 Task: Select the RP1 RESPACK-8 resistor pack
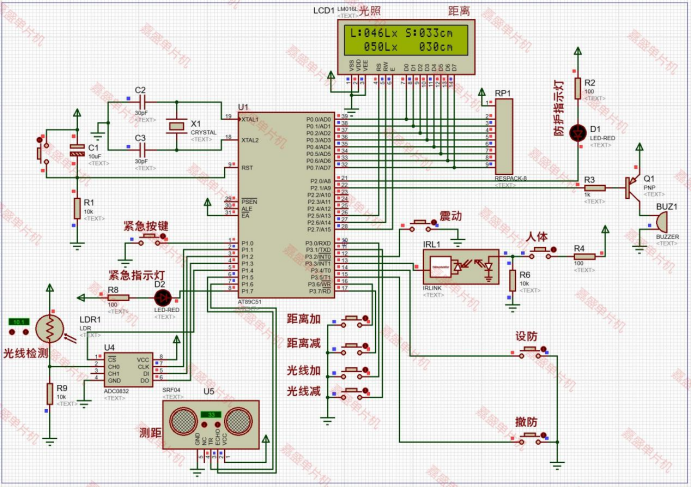click(504, 137)
